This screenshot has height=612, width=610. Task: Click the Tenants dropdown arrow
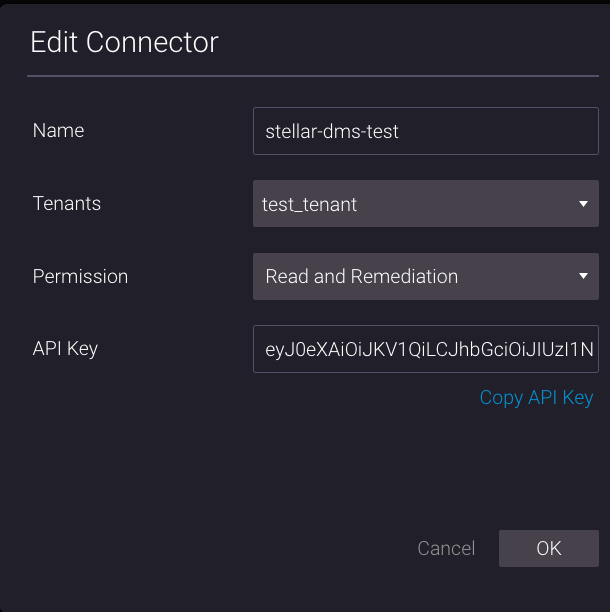pyautogui.click(x=583, y=204)
